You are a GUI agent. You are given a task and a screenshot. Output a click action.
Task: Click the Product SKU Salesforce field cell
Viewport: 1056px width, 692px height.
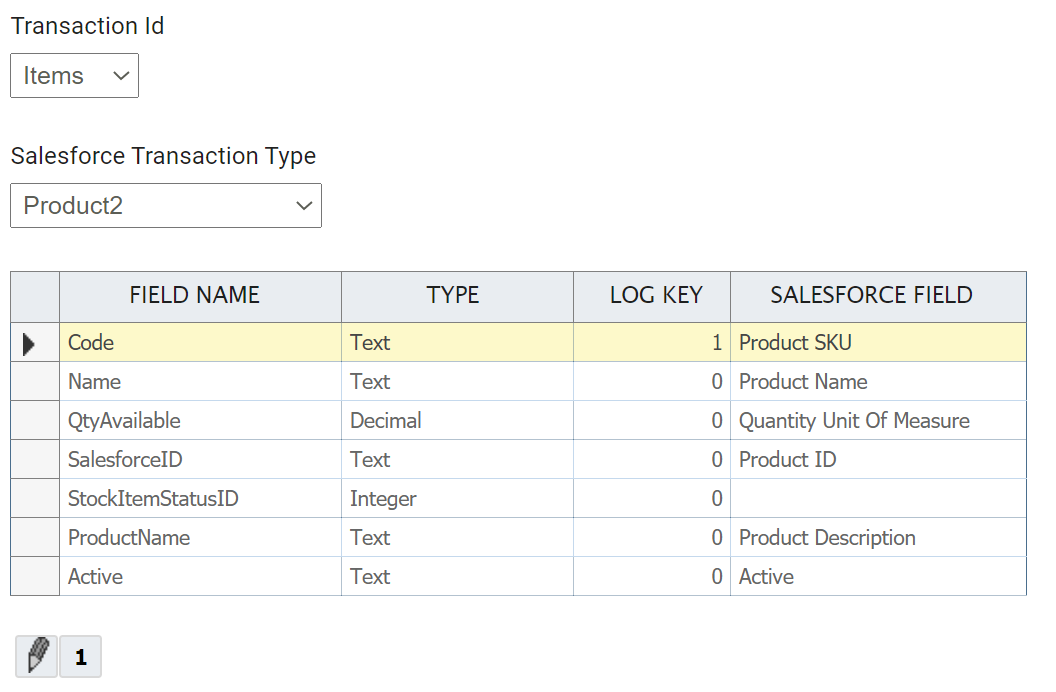point(877,342)
